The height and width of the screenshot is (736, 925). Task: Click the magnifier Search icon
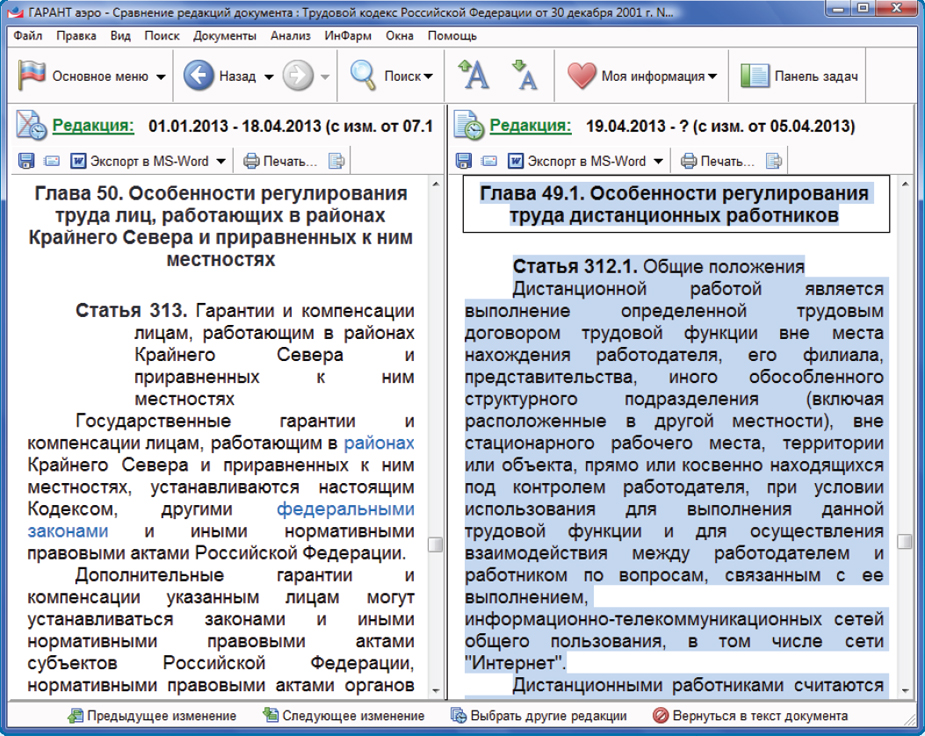362,76
